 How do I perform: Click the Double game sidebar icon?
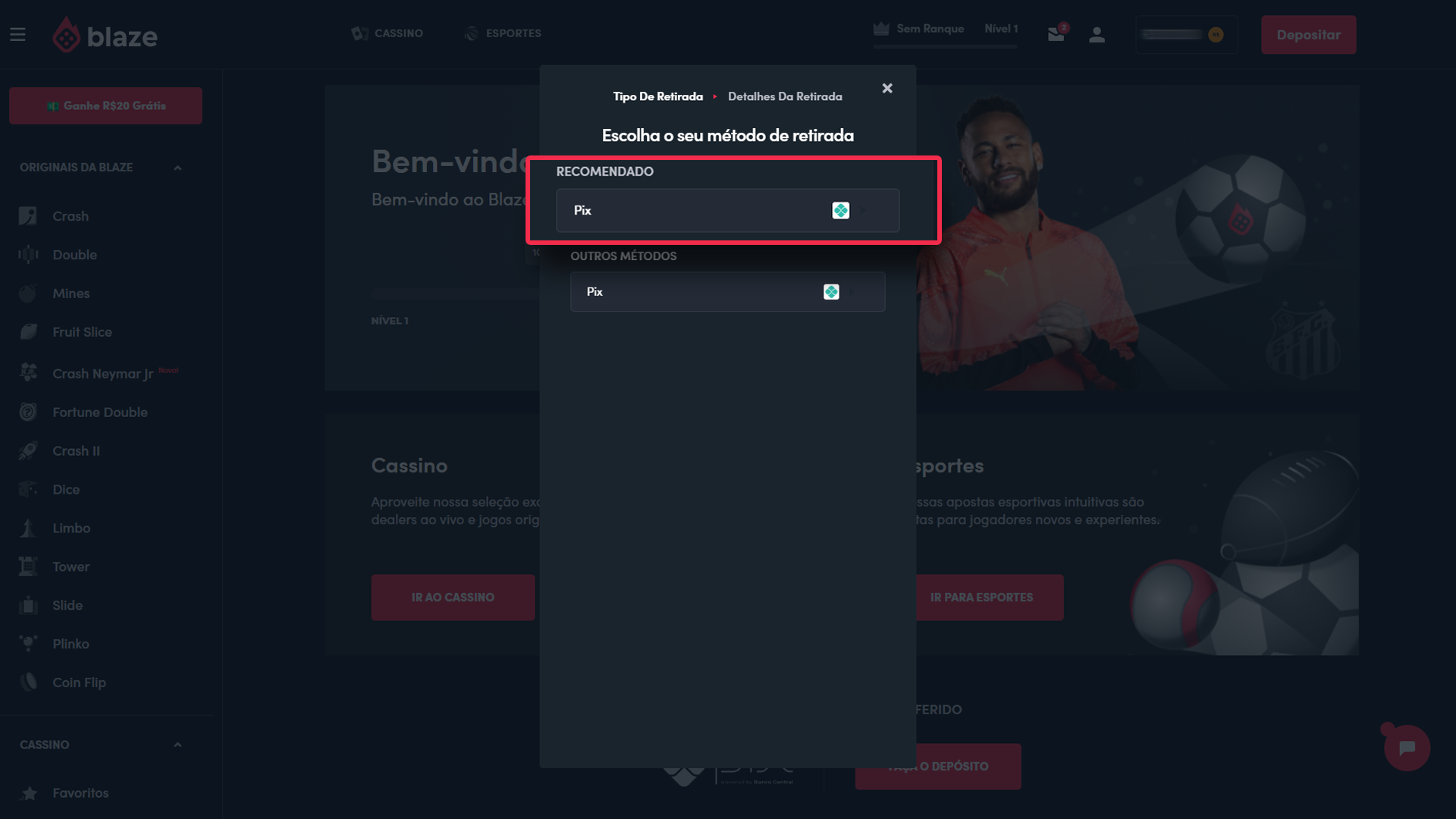pyautogui.click(x=28, y=254)
